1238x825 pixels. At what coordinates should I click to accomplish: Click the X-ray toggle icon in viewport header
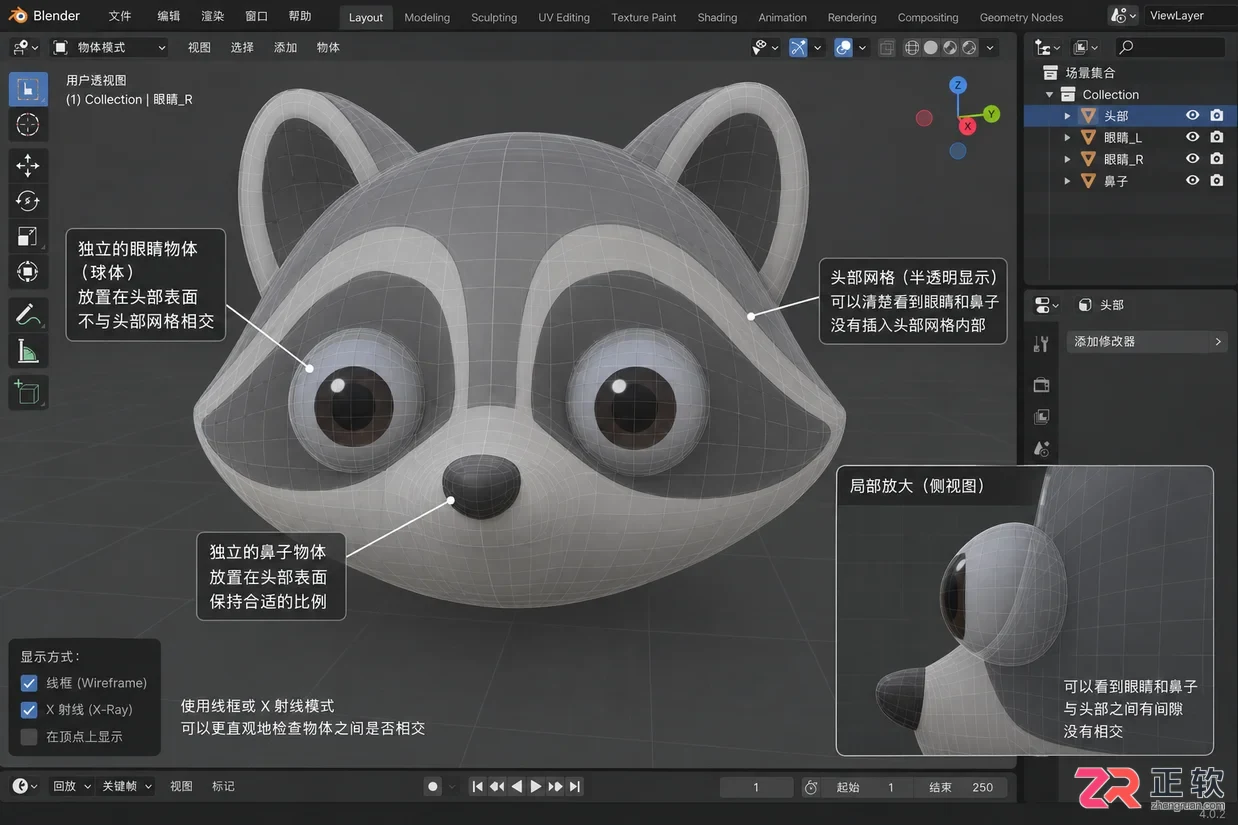tap(886, 47)
